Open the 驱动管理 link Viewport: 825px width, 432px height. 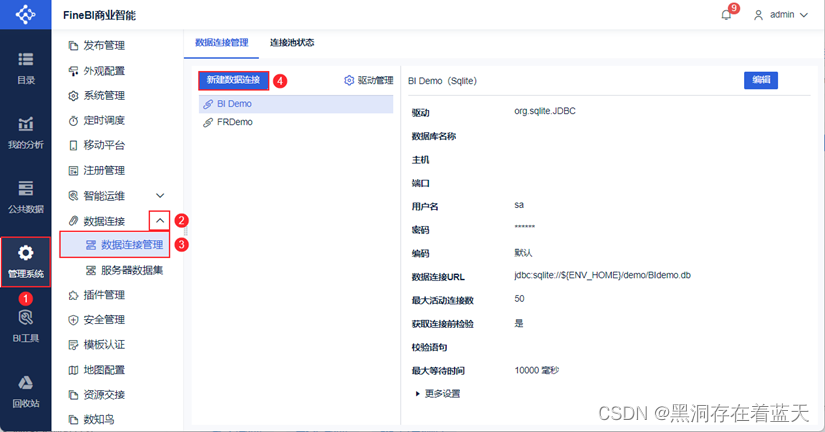[369, 81]
